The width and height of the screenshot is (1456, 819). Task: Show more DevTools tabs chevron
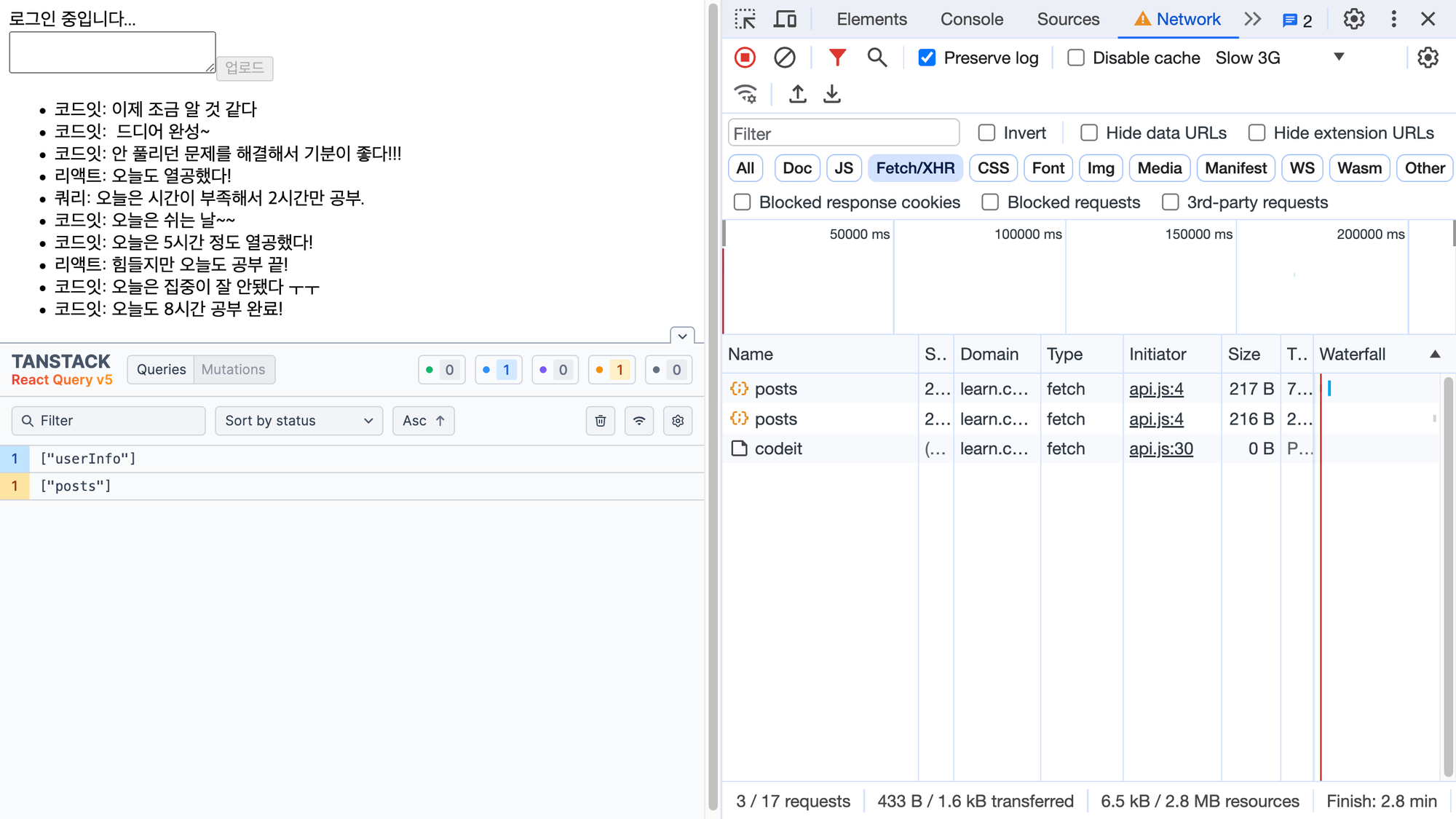point(1252,19)
